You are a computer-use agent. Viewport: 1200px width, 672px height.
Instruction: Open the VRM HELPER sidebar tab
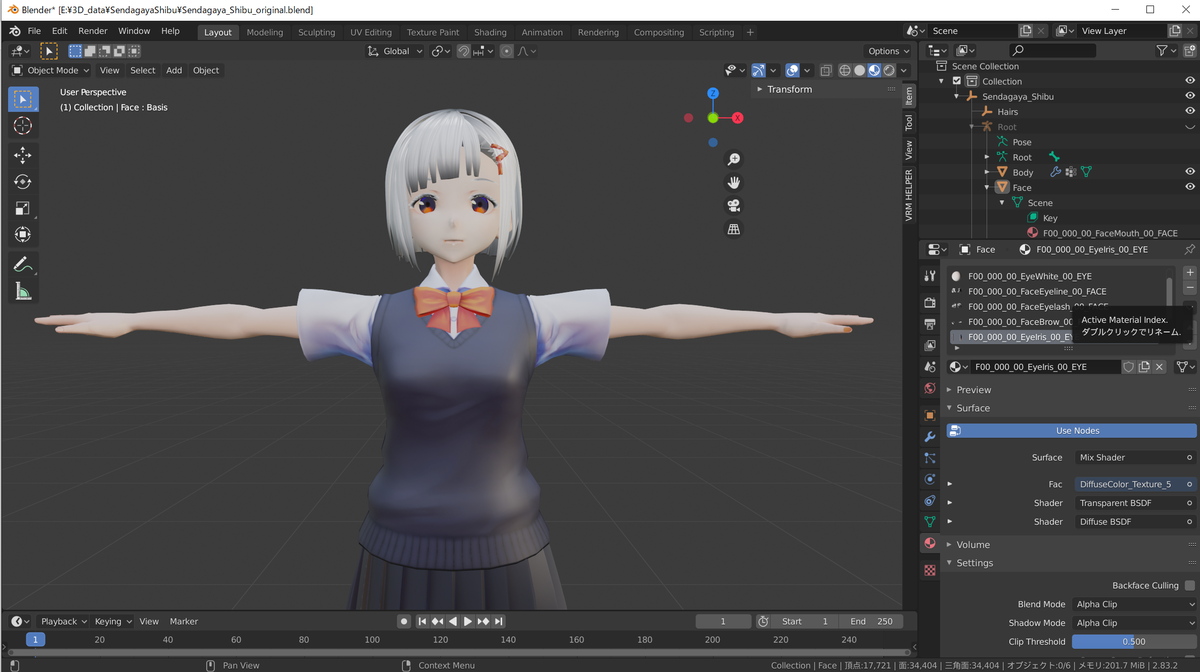click(x=909, y=195)
